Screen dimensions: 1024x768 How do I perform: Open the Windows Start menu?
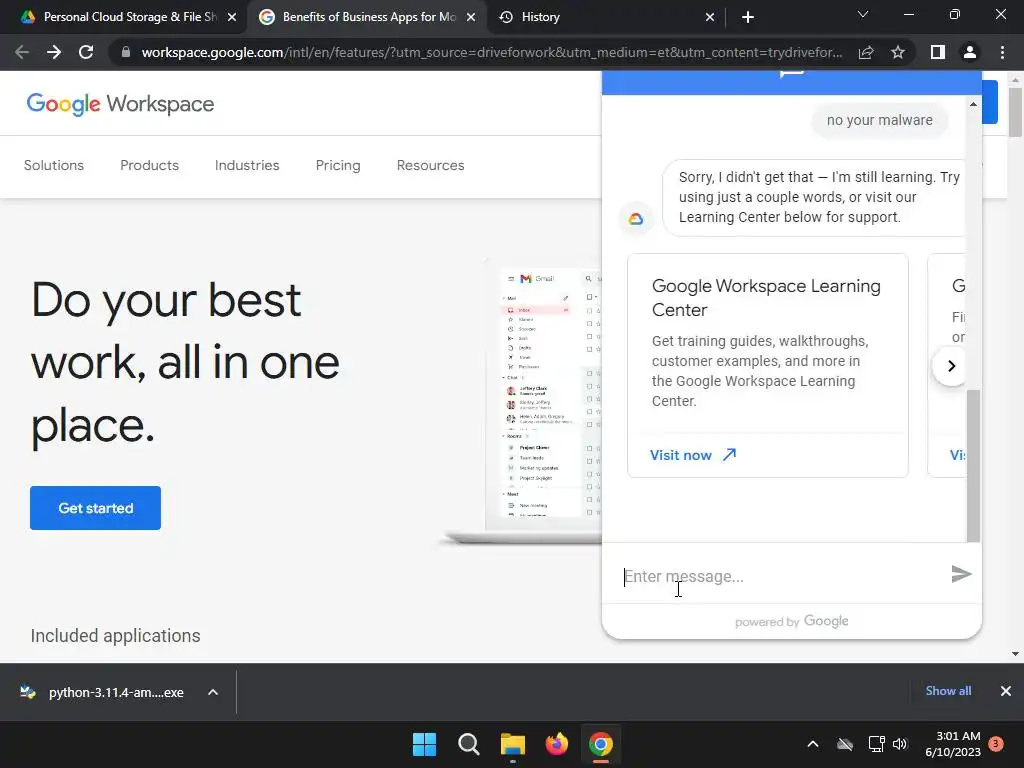pos(424,744)
